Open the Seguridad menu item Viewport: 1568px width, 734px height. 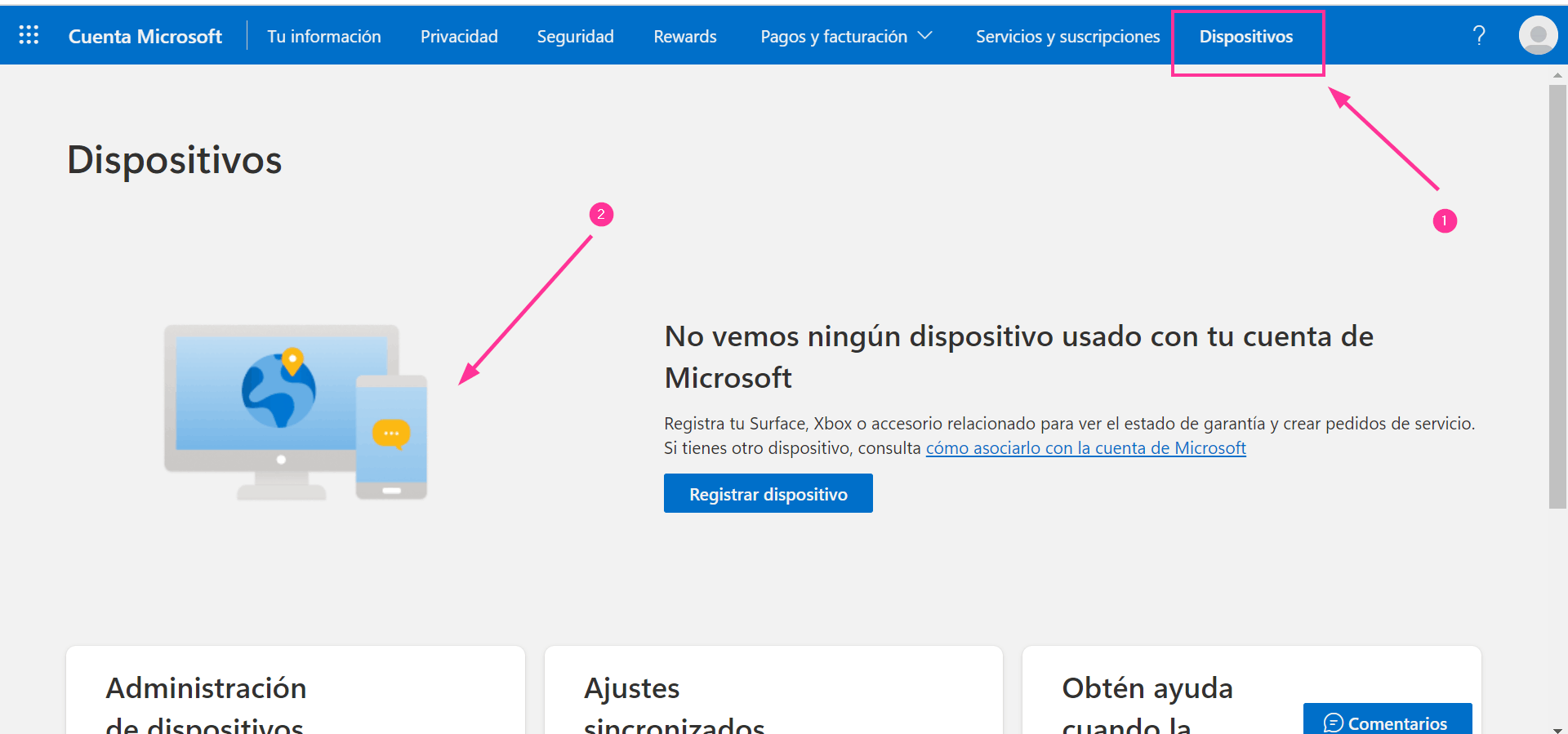pos(575,36)
